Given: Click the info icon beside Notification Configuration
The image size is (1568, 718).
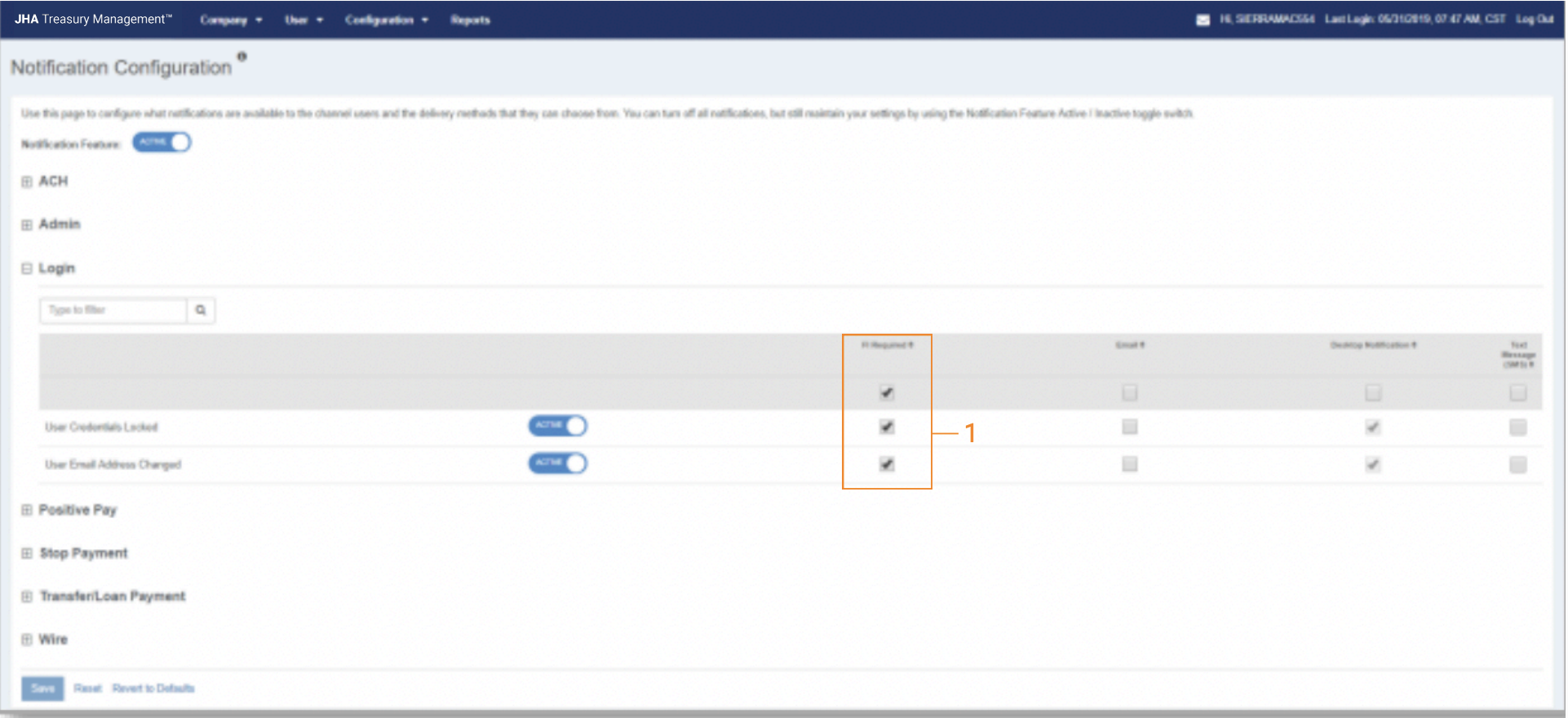Looking at the screenshot, I should coord(241,56).
